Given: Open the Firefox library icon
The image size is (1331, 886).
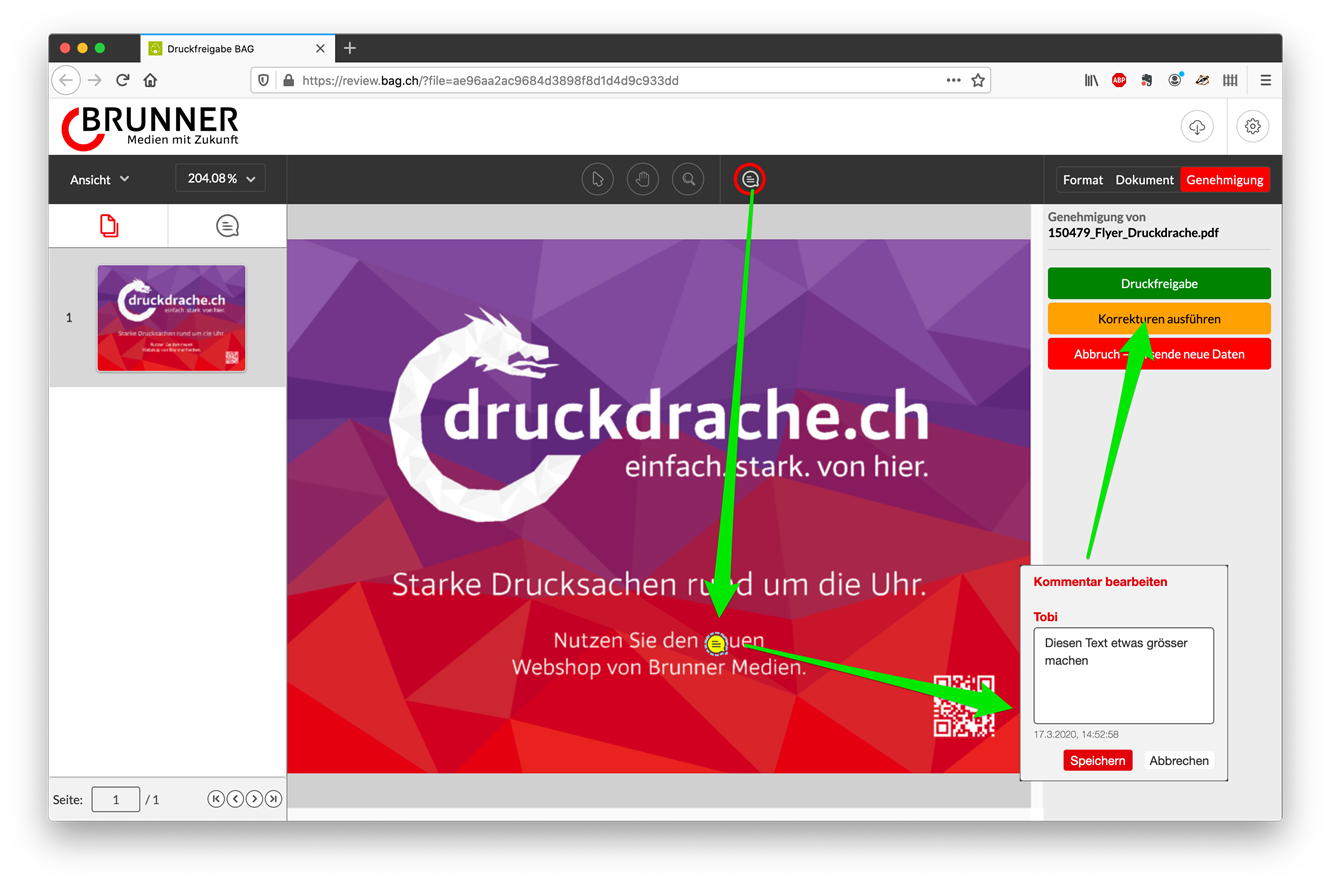Looking at the screenshot, I should [1091, 80].
